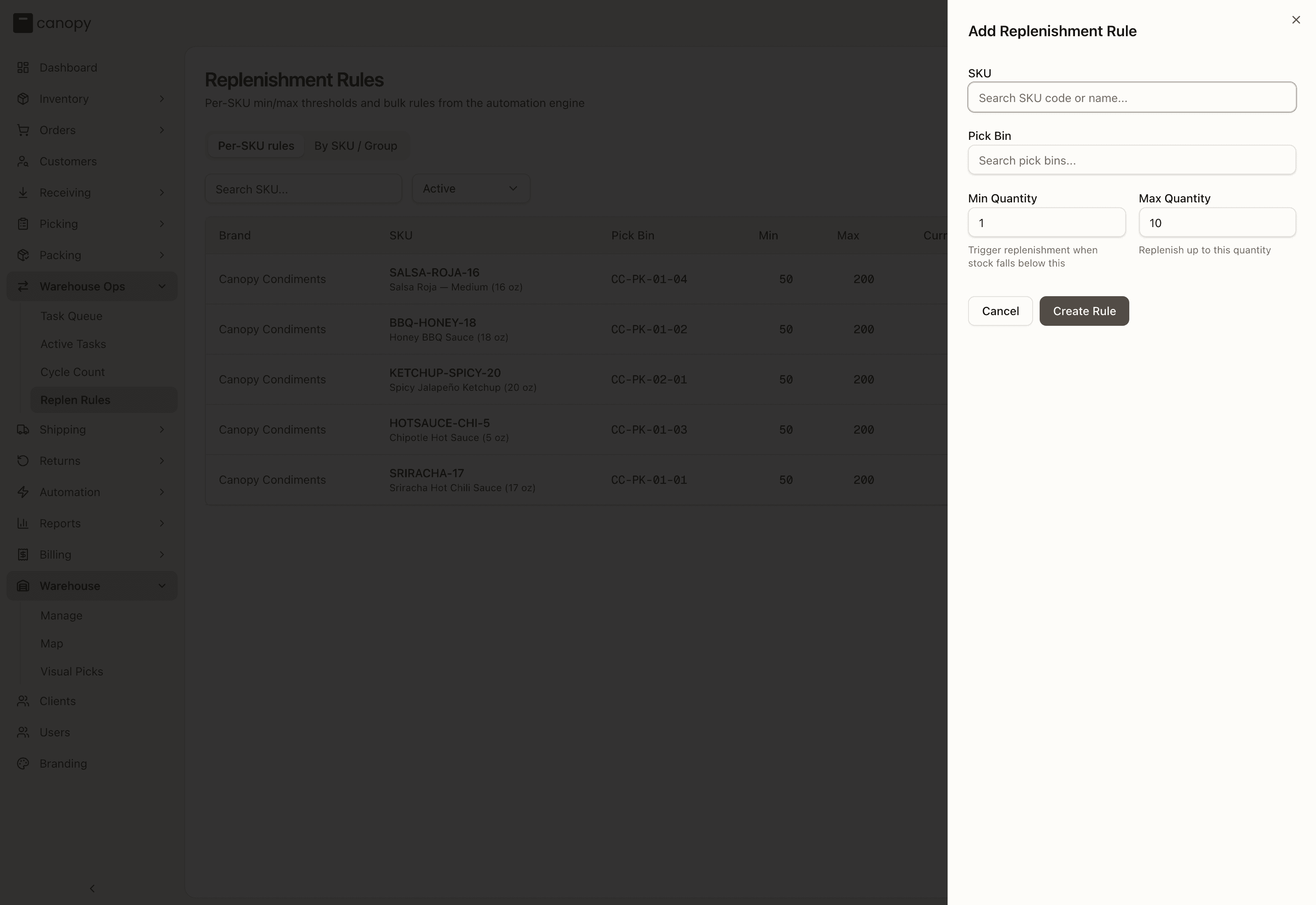Click the Automation lightning icon
This screenshot has height=905, width=1316.
pyautogui.click(x=23, y=492)
